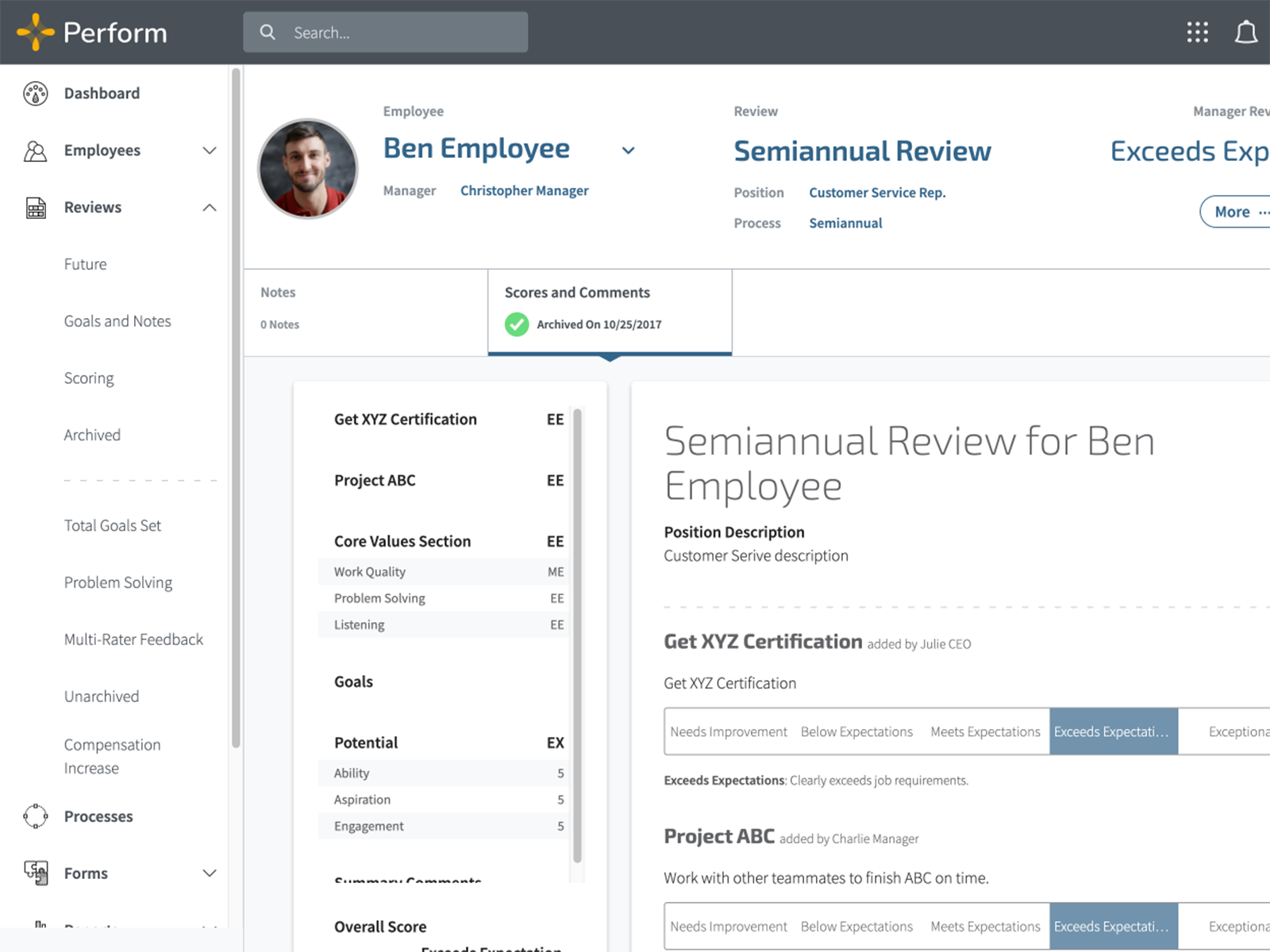Open the app grid launcher
This screenshot has width=1270, height=952.
click(1197, 32)
